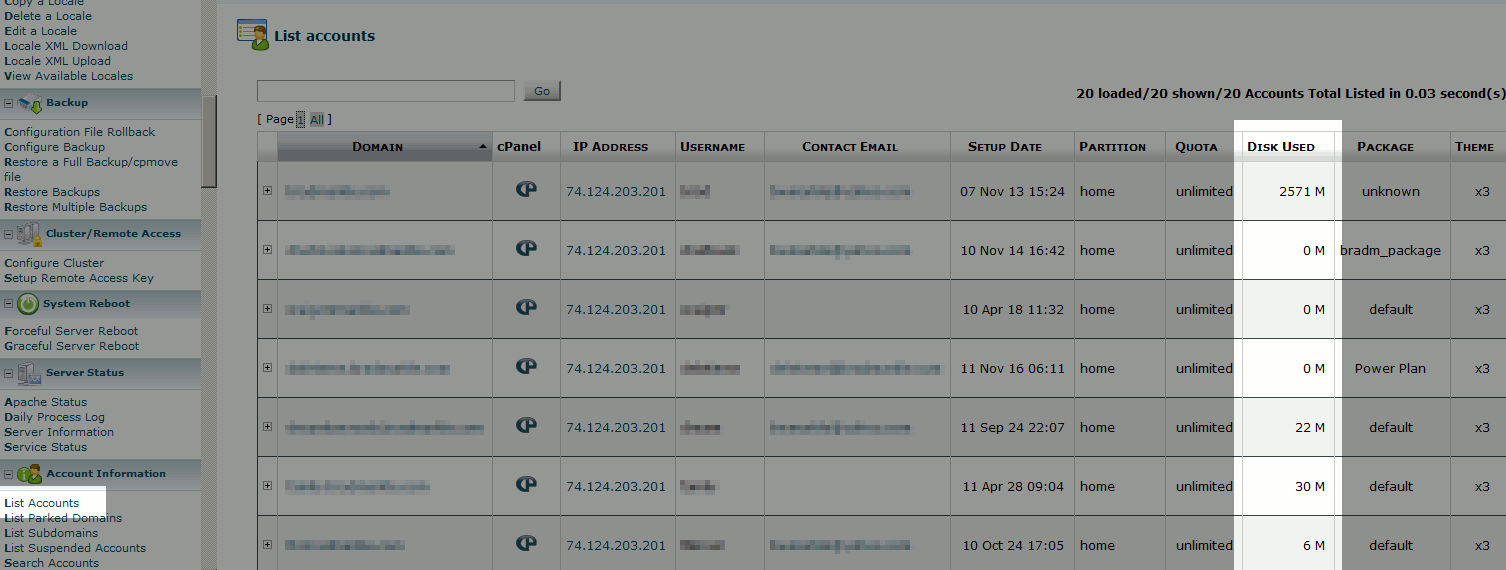1506x570 pixels.
Task: Click the List accounts header icon
Action: (x=252, y=34)
